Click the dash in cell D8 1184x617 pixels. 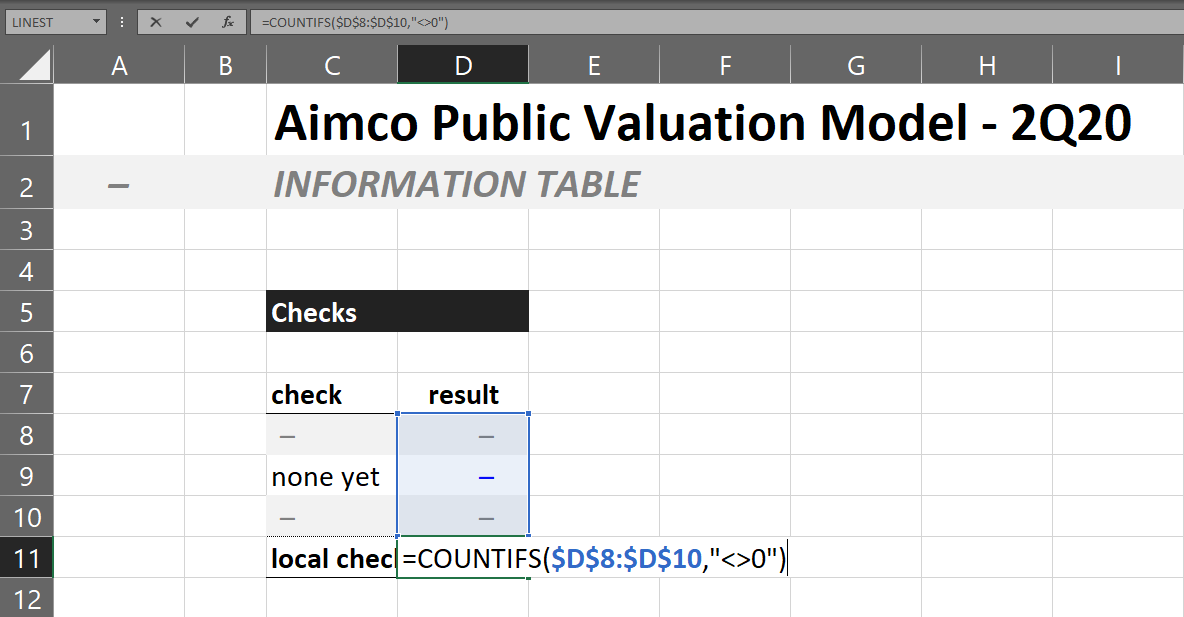pyautogui.click(x=486, y=437)
